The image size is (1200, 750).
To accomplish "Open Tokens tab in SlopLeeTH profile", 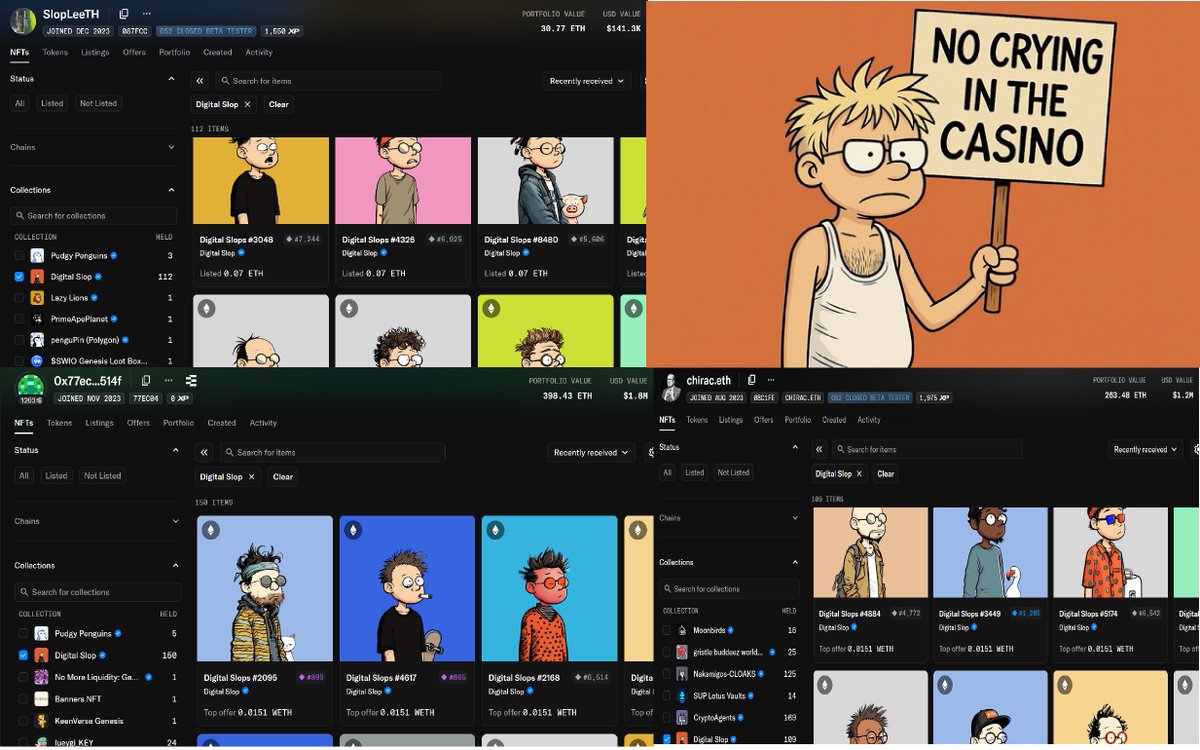I will [x=55, y=52].
